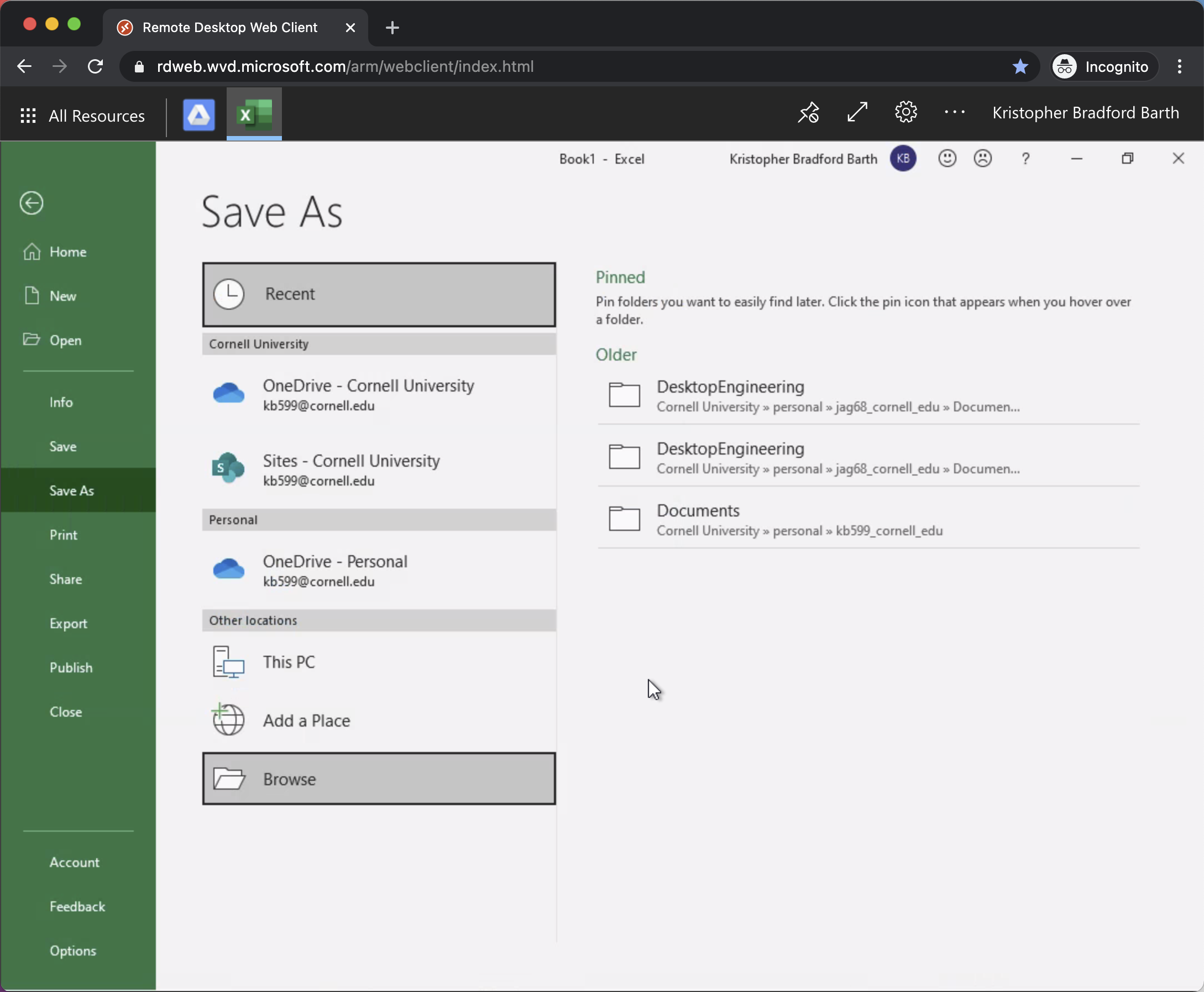Click the user name in Excel title bar

[x=803, y=159]
